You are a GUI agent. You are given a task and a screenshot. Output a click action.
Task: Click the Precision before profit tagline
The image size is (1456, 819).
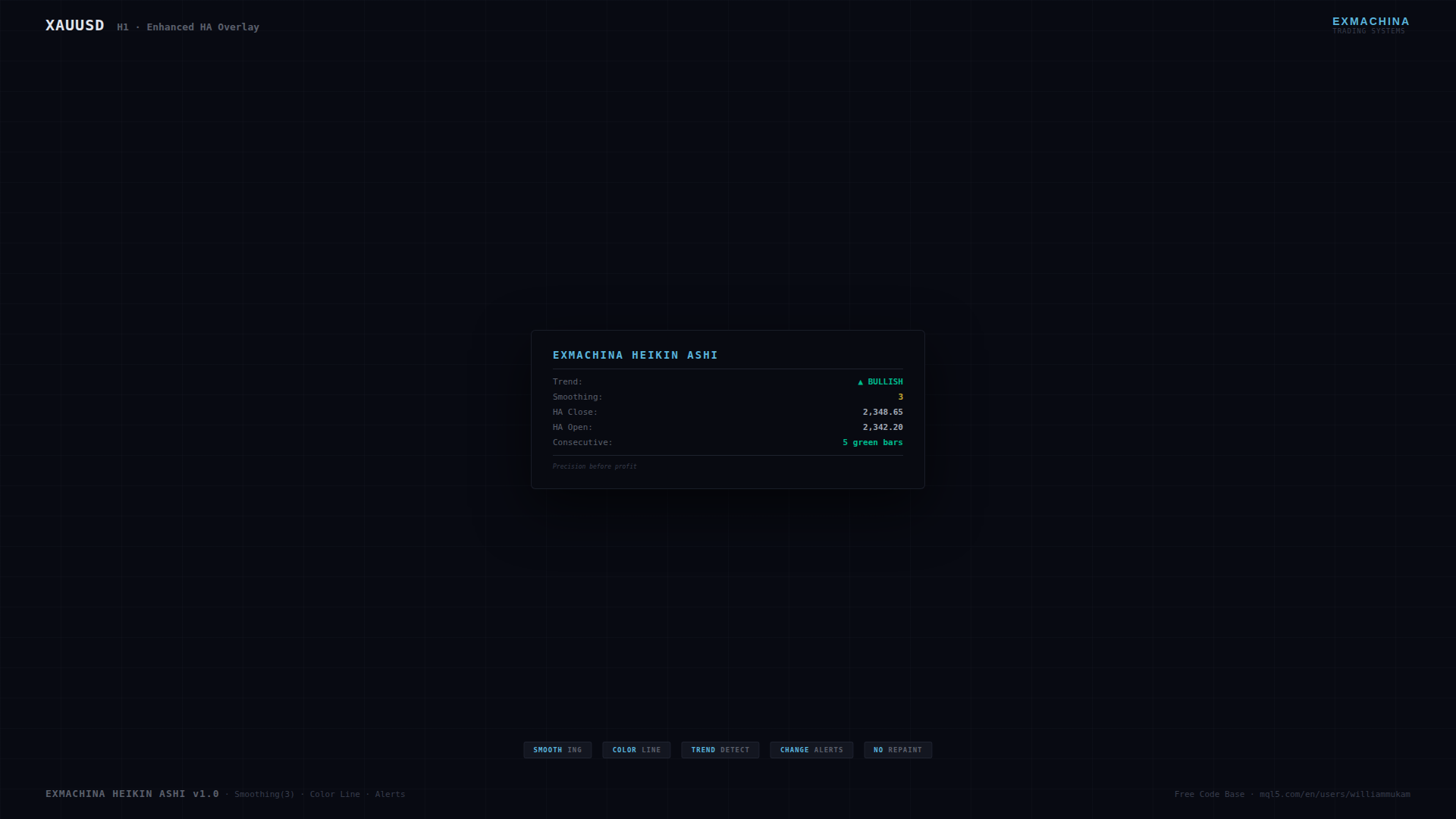[x=595, y=466]
